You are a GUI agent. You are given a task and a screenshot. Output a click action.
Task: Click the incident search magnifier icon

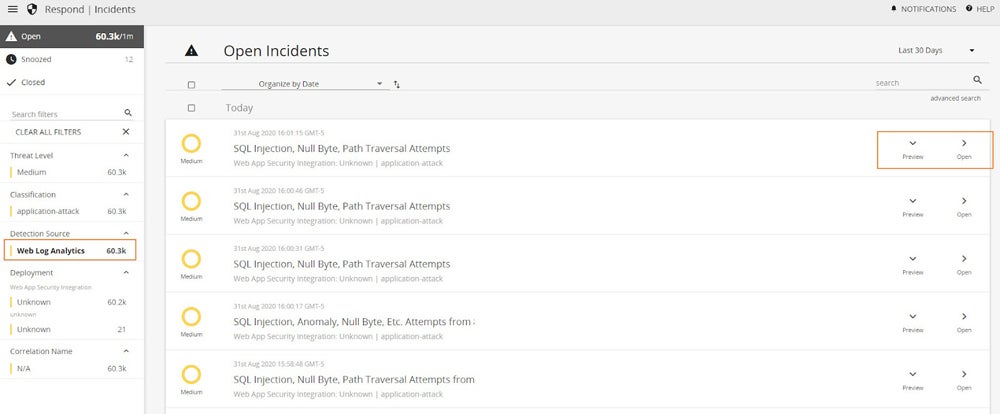point(977,80)
